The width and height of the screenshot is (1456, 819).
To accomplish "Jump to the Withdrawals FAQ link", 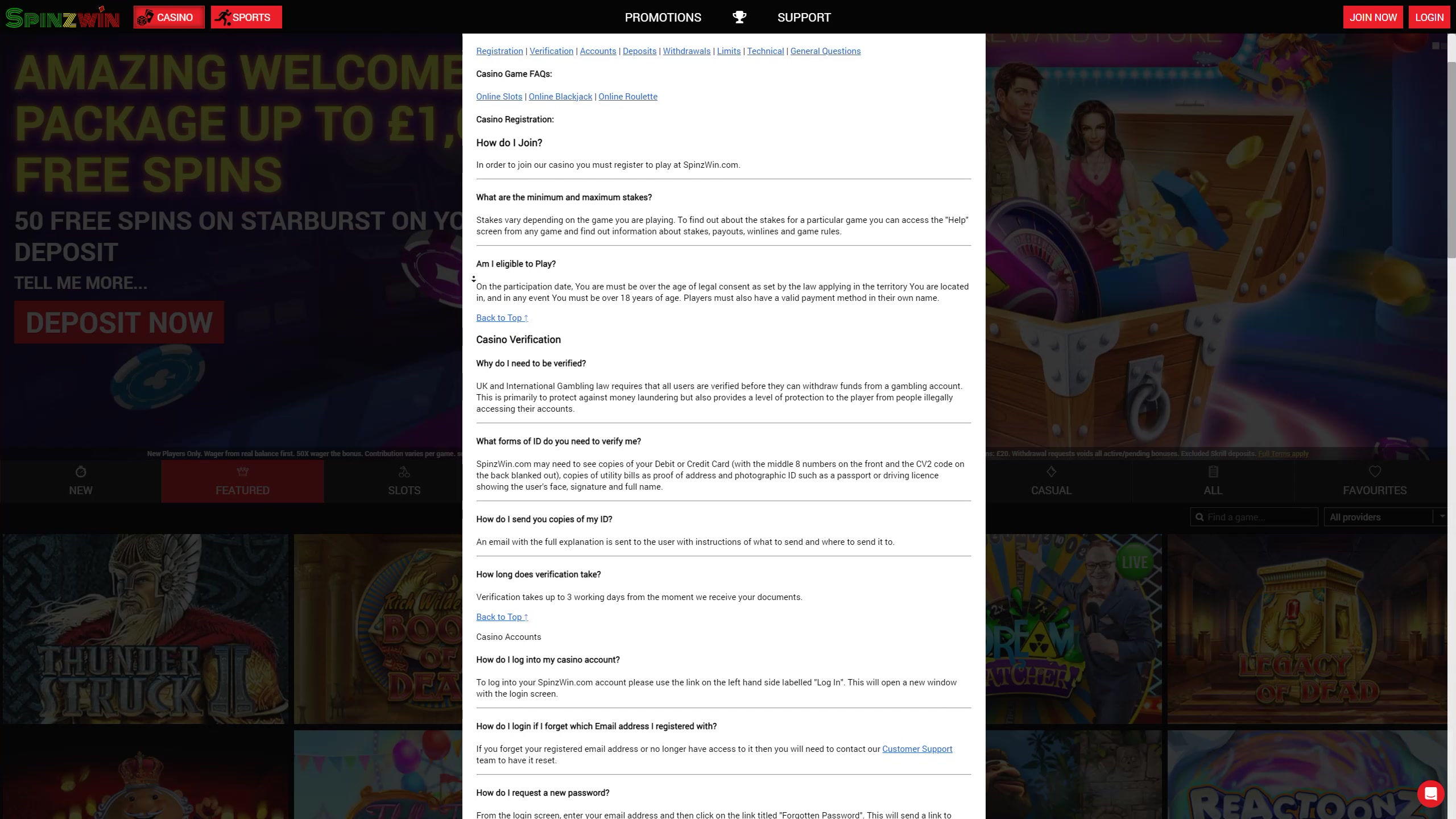I will 686,51.
